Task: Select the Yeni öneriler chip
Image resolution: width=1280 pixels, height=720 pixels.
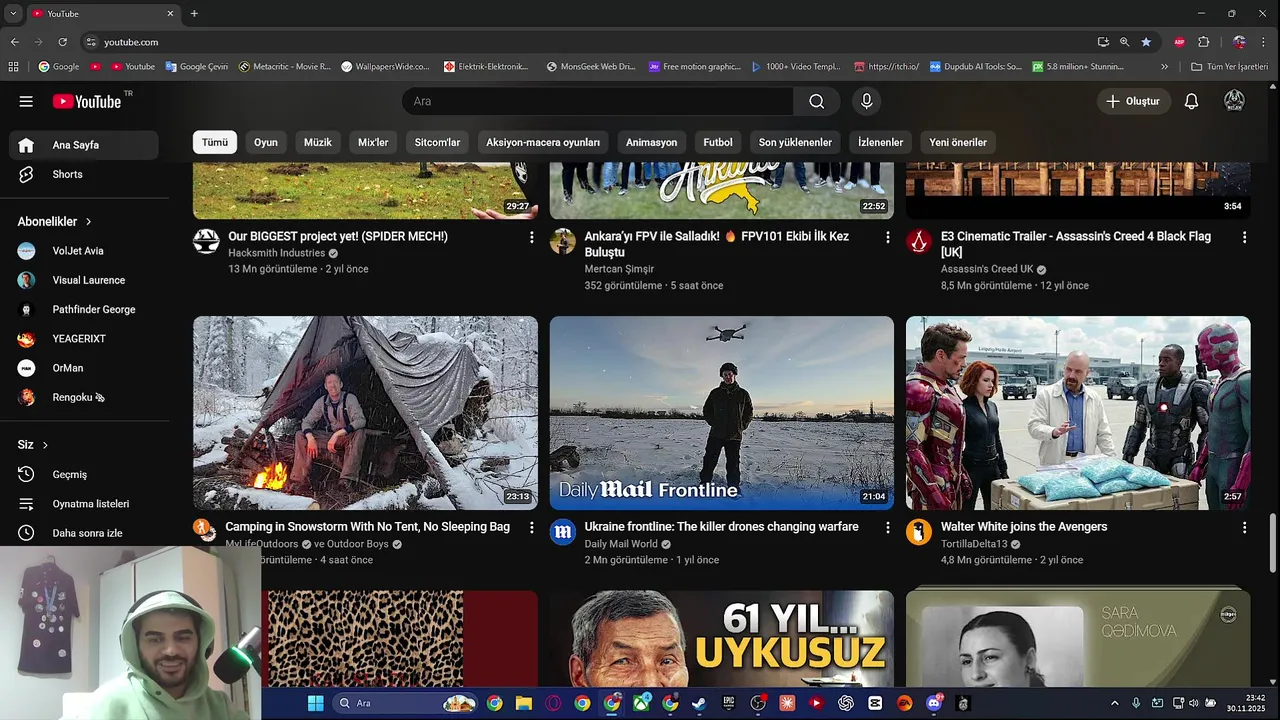Action: click(958, 142)
